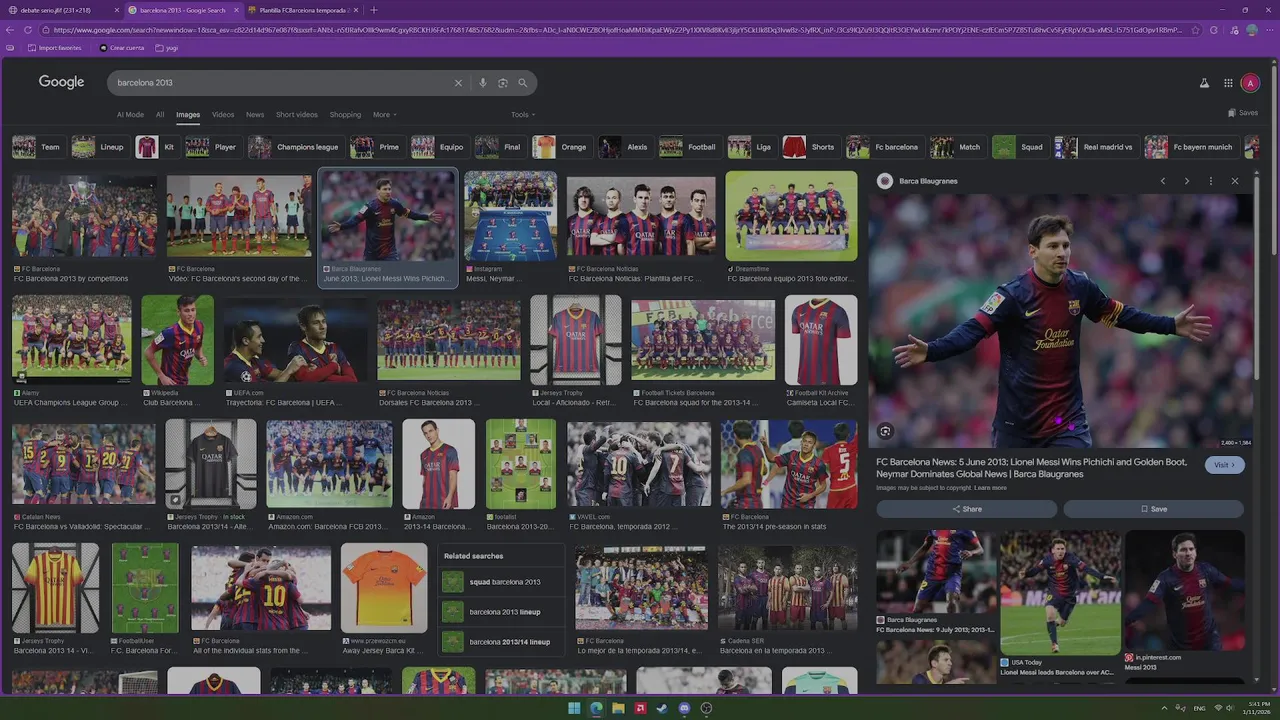Switch to the All results tab
The width and height of the screenshot is (1280, 720).
pyautogui.click(x=160, y=115)
